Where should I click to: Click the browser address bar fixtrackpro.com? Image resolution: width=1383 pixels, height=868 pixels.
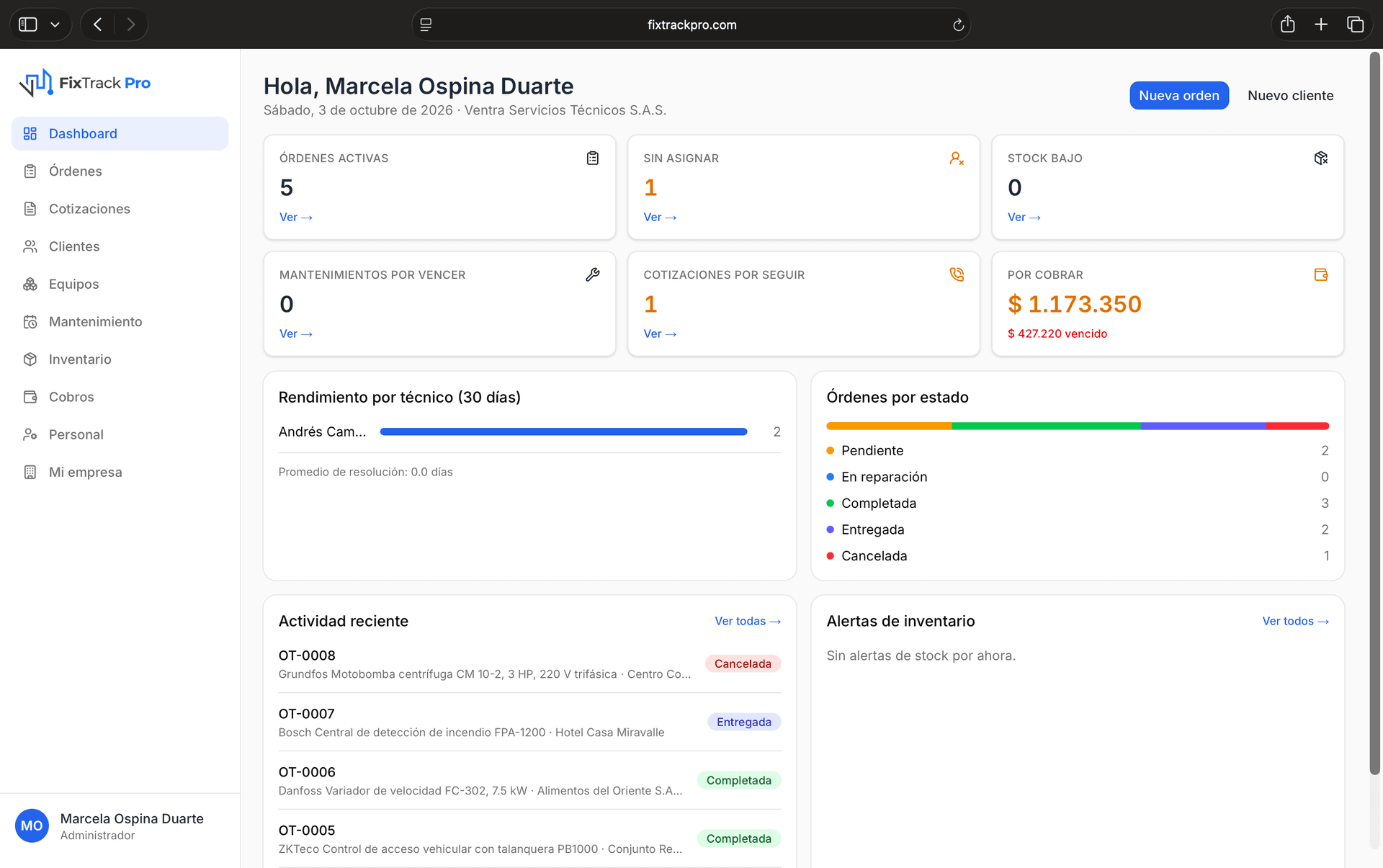[x=691, y=24]
